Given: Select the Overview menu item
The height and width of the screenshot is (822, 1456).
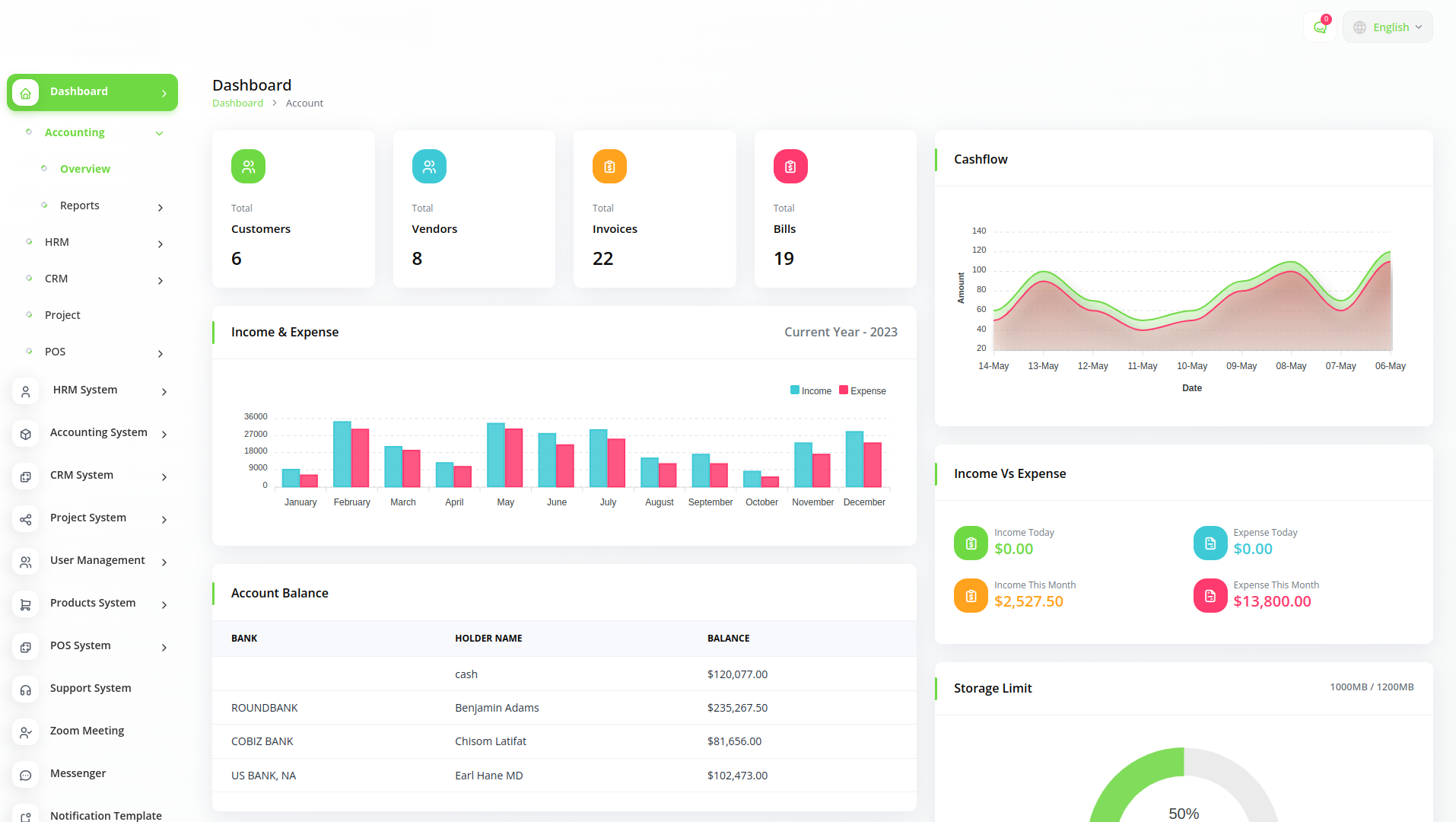Looking at the screenshot, I should 85,169.
